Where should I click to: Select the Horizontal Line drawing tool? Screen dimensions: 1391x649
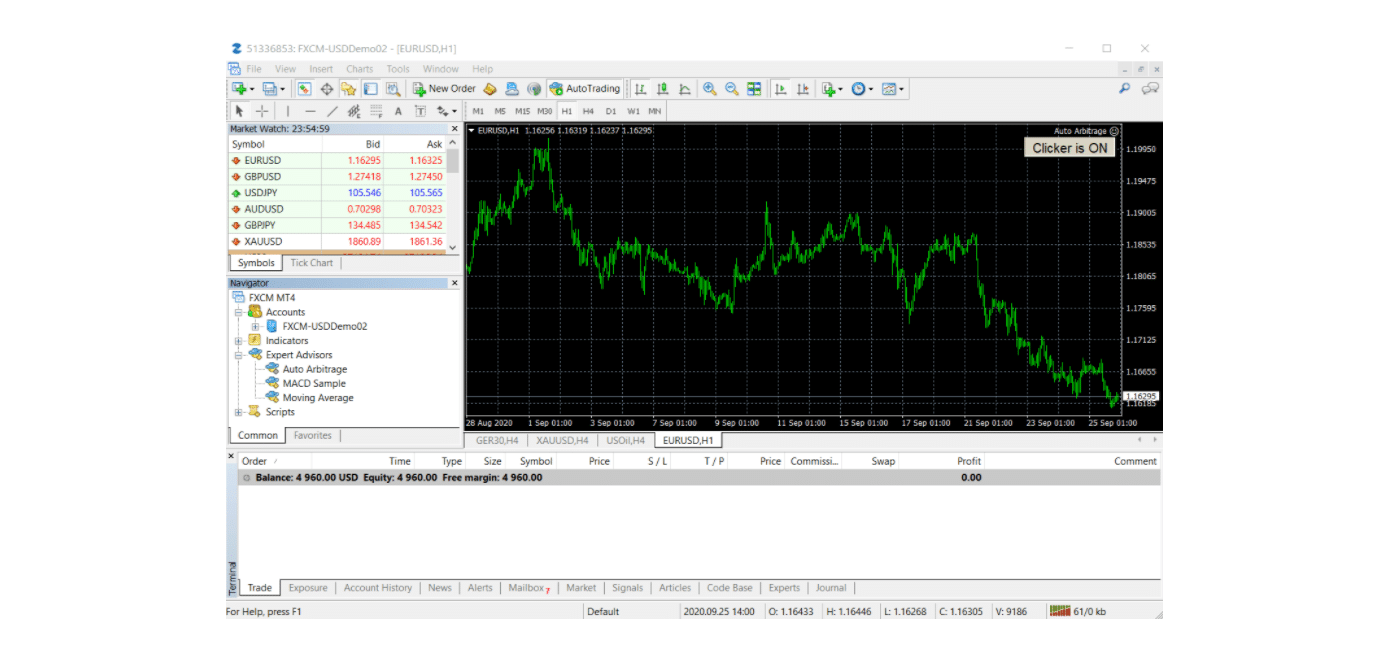[x=310, y=111]
